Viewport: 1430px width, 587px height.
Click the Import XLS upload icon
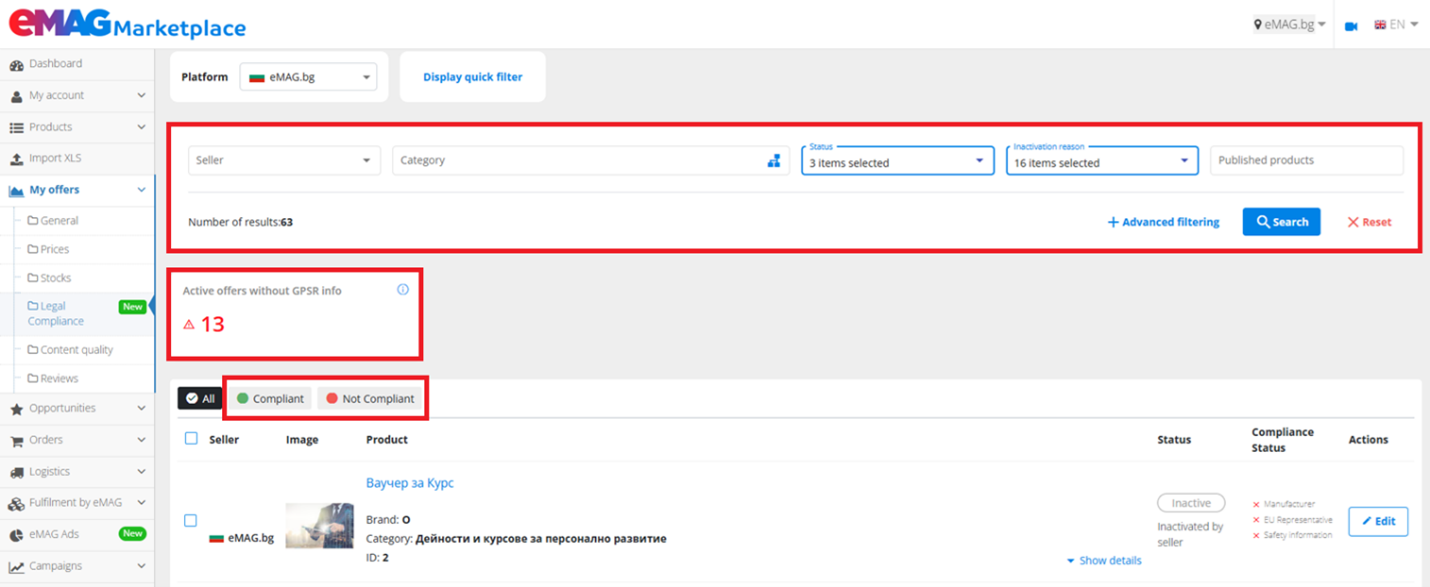[16, 159]
